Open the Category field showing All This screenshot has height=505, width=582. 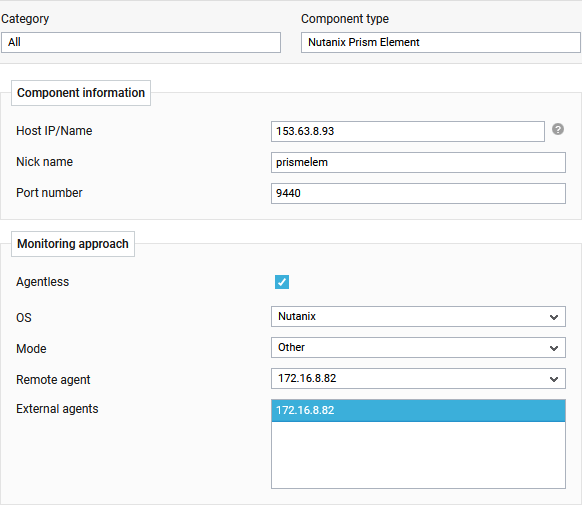141,42
